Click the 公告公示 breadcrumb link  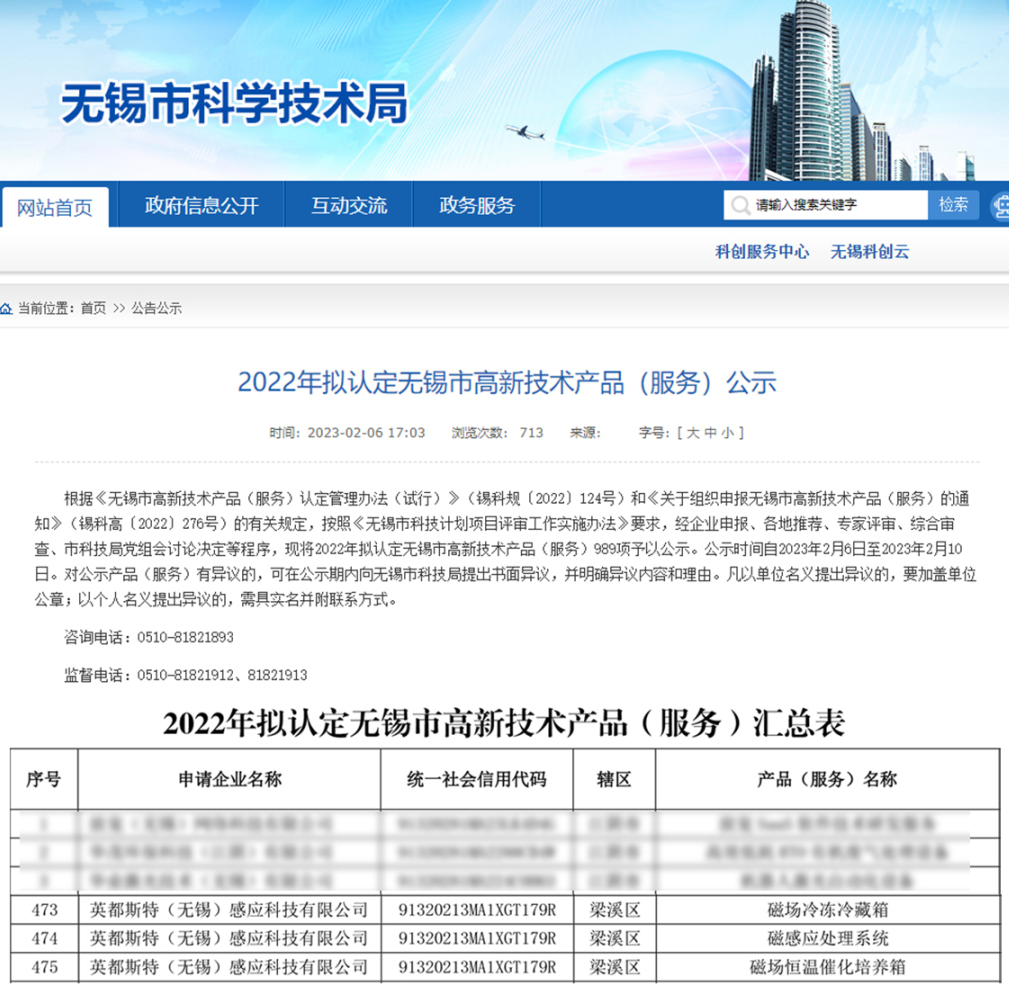click(x=155, y=307)
